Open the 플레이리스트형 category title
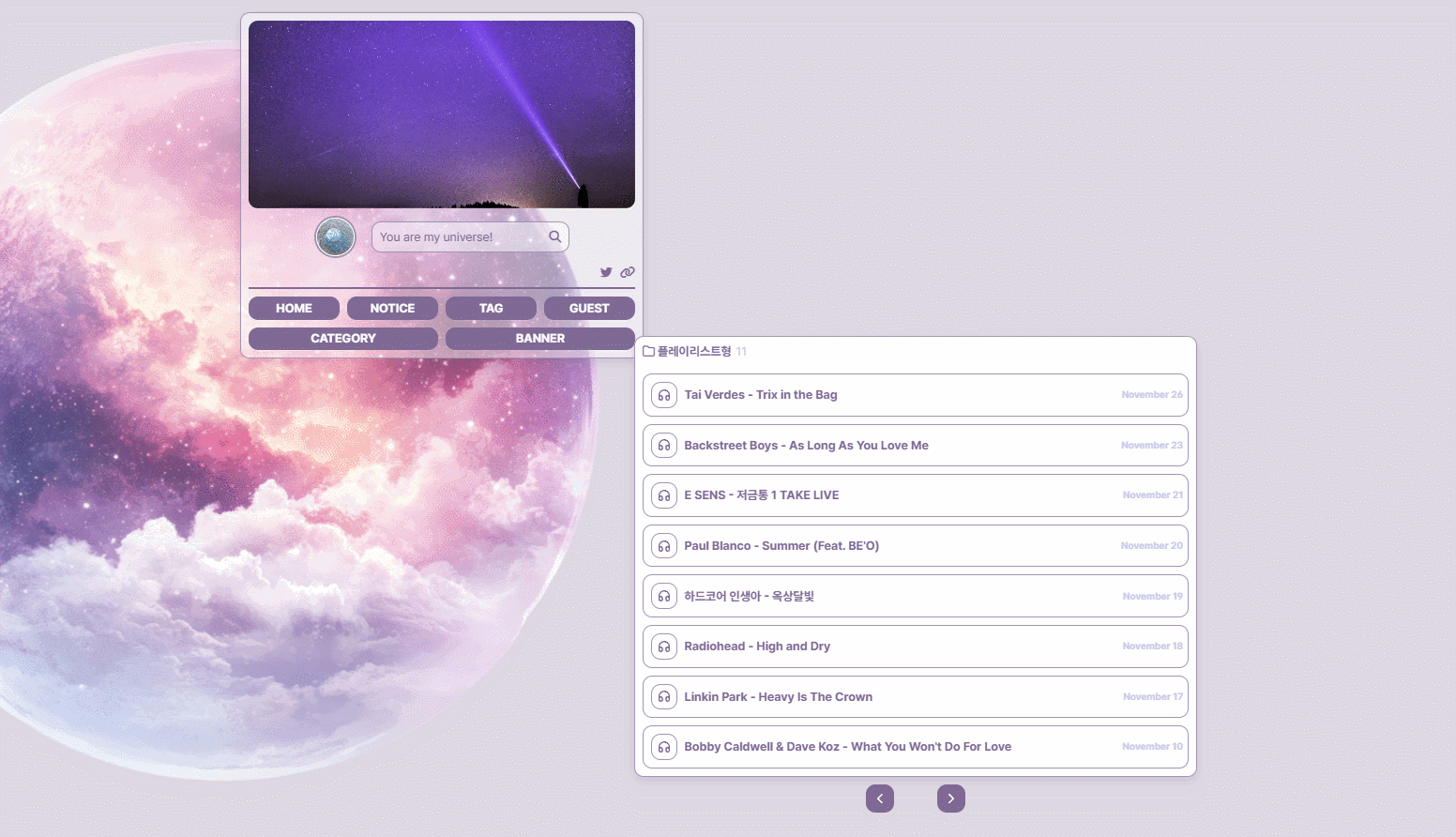 [694, 351]
